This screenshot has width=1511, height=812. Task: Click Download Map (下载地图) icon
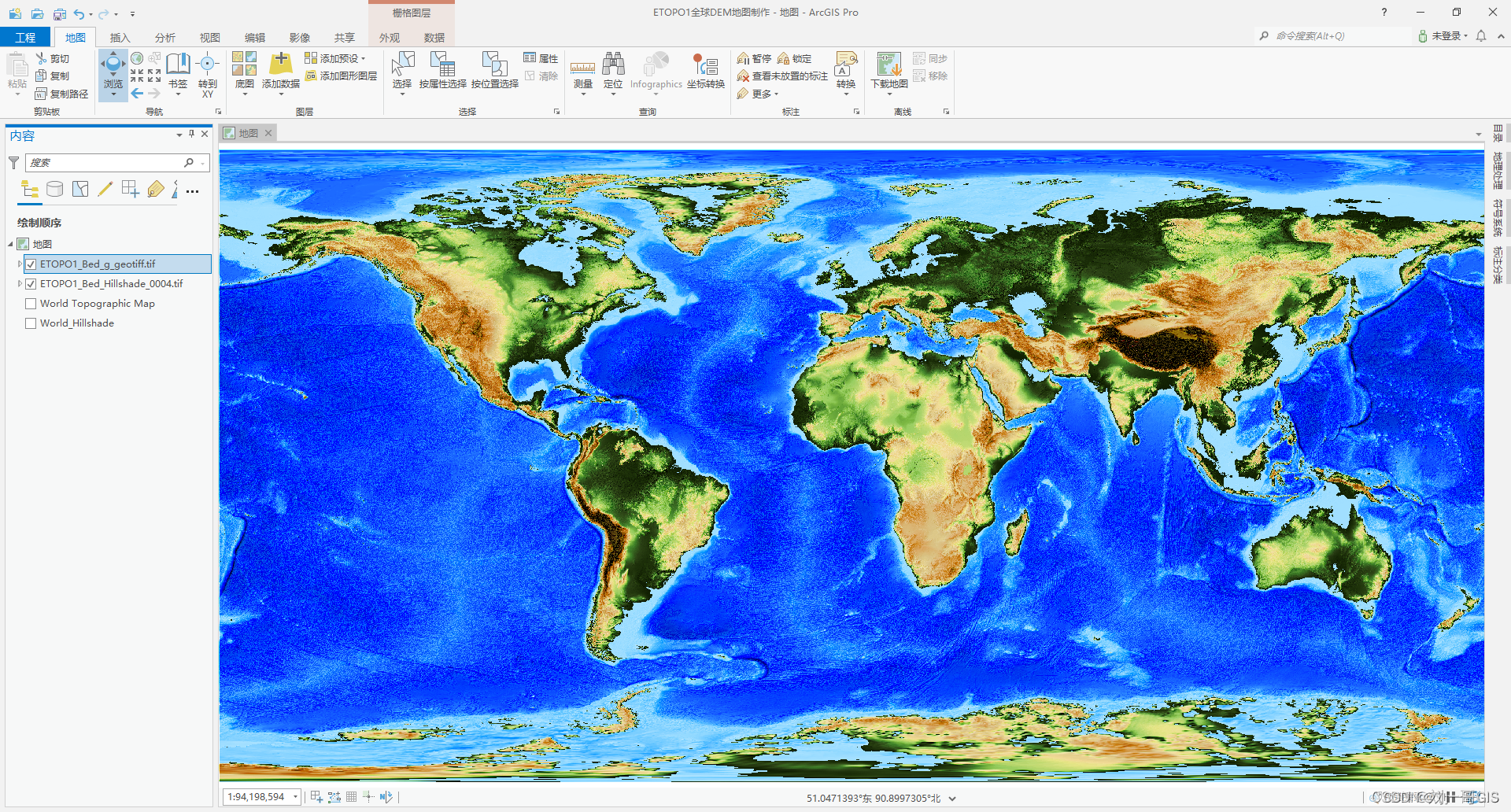tap(888, 65)
